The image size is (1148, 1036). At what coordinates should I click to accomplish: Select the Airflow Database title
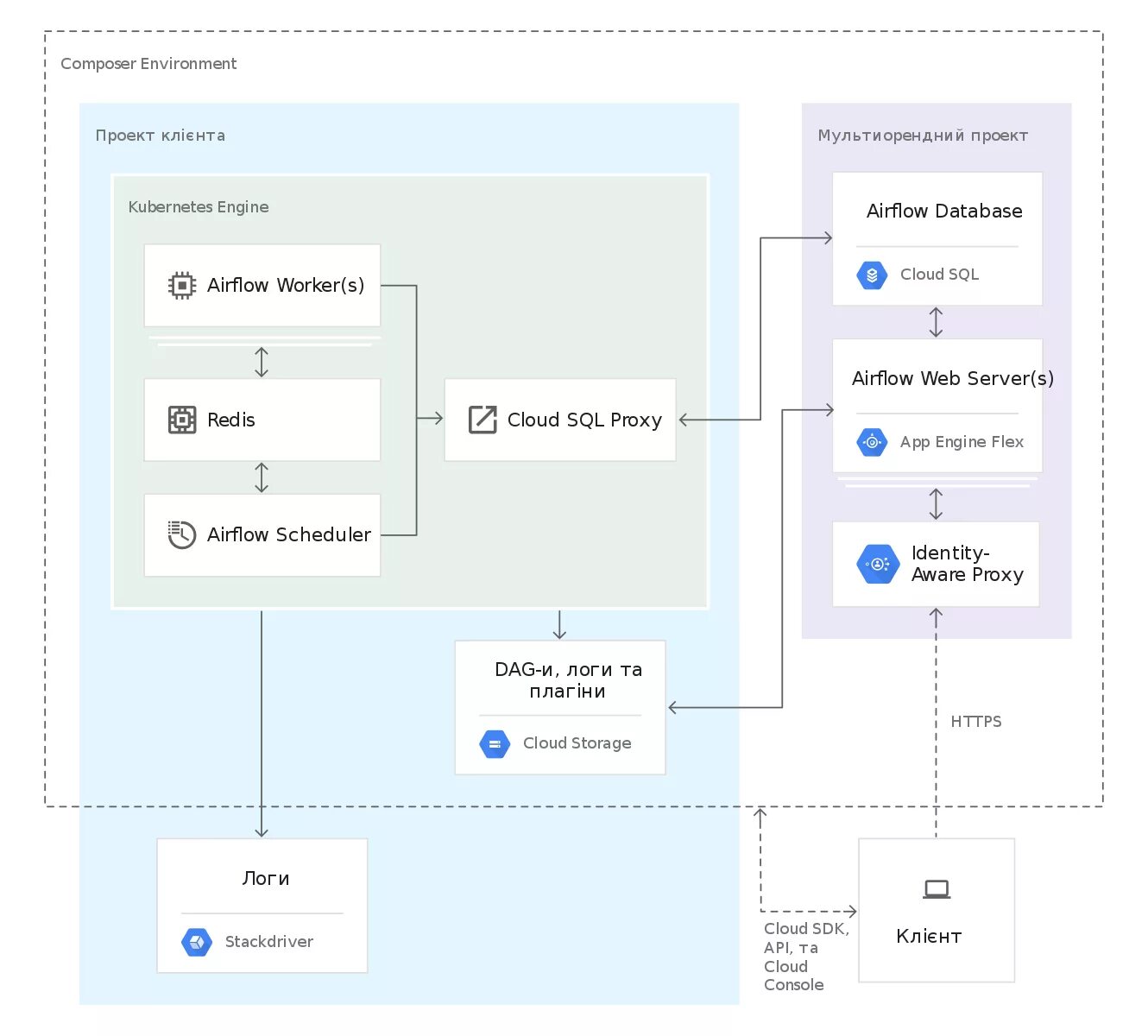(944, 211)
